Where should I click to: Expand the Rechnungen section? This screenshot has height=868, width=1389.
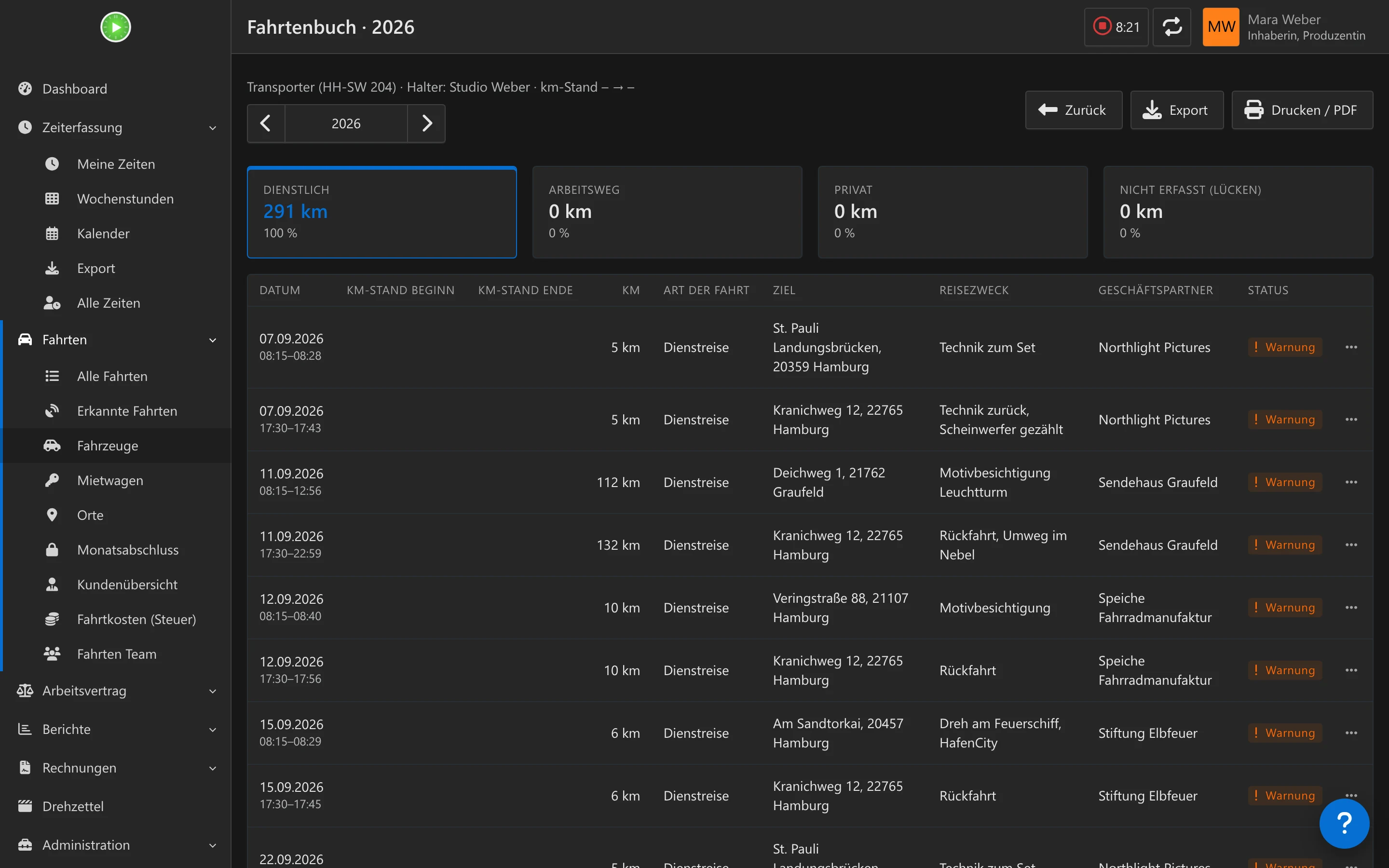[116, 768]
